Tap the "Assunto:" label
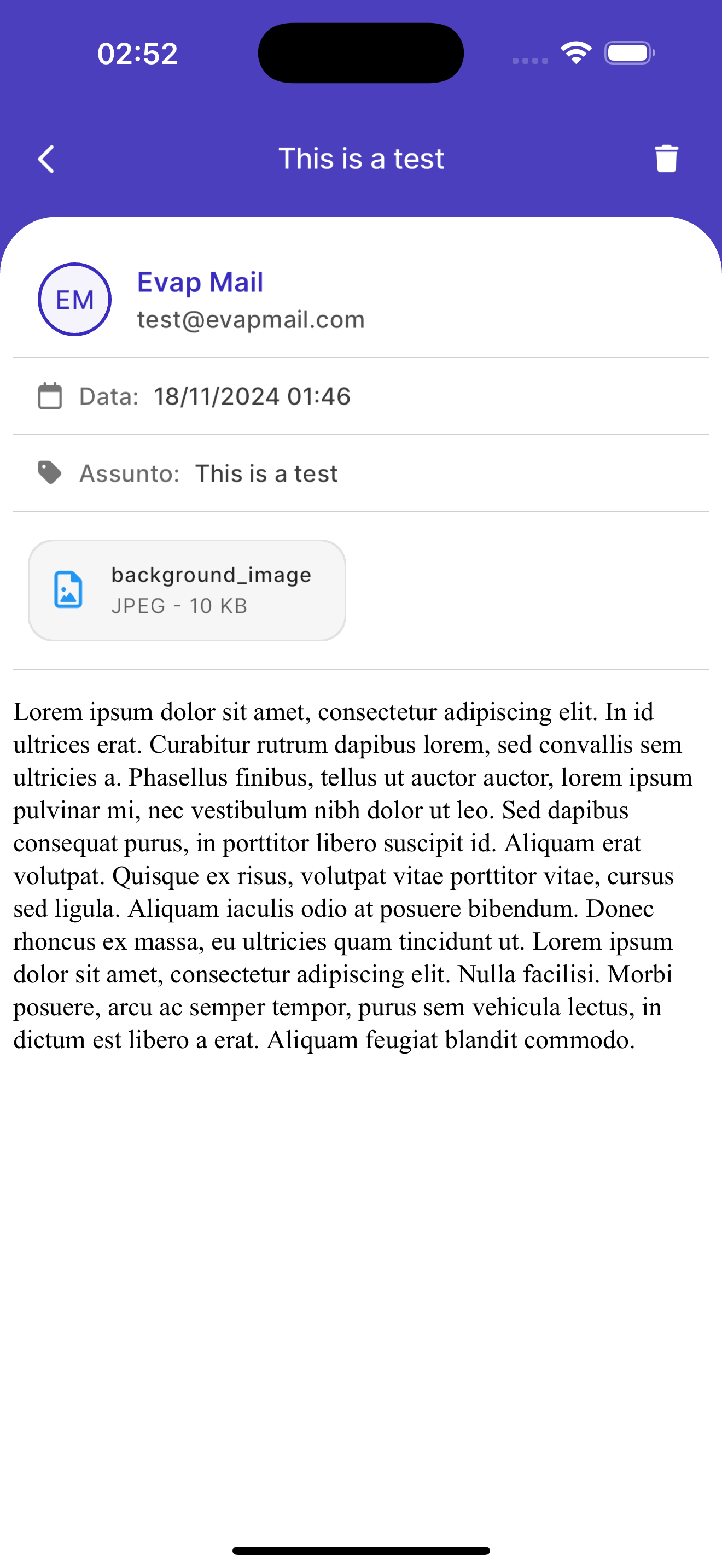The image size is (722, 1568). pos(130,473)
